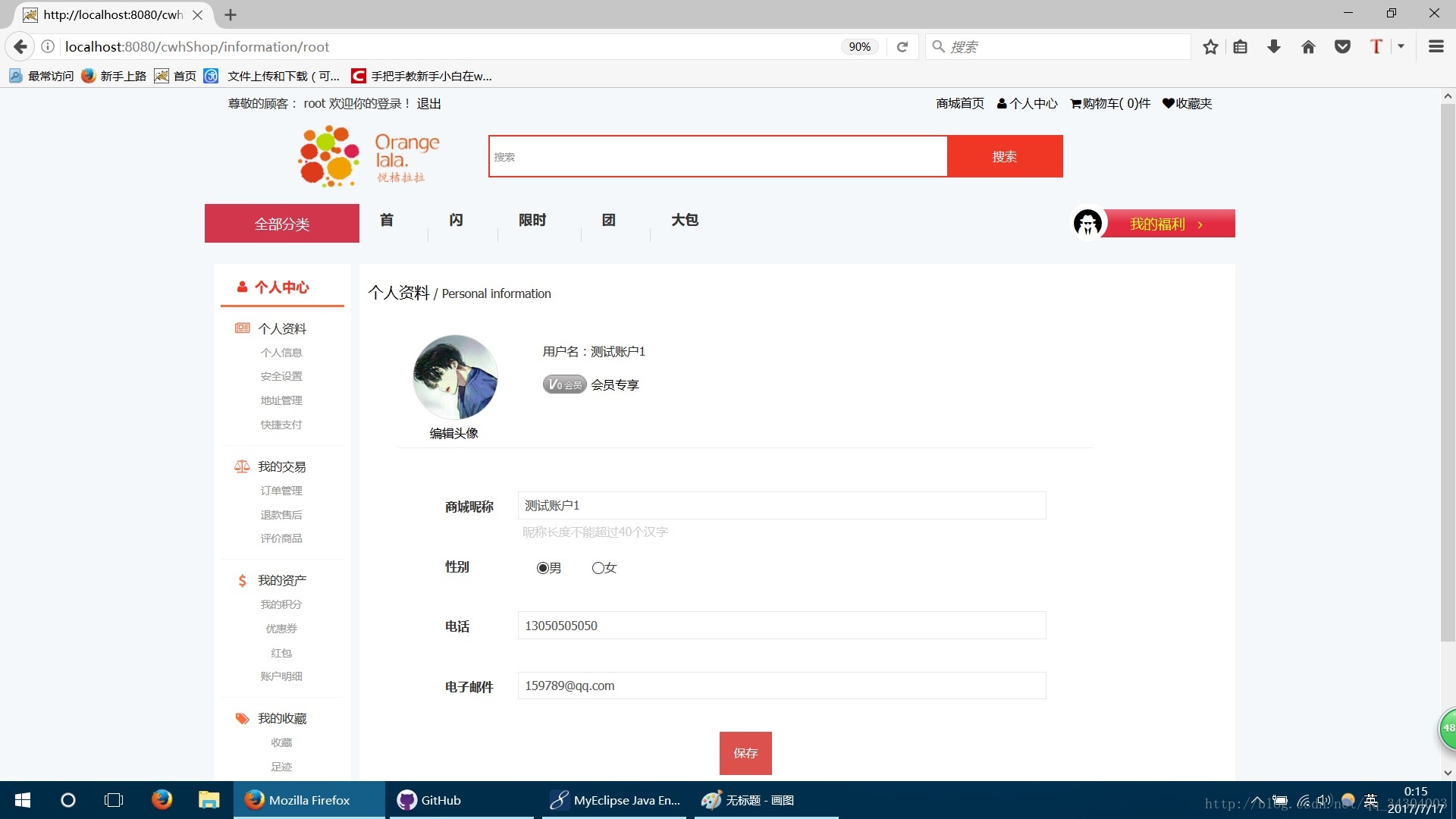This screenshot has width=1456, height=819.
Task: Select the 团 navigation tab
Action: click(609, 220)
